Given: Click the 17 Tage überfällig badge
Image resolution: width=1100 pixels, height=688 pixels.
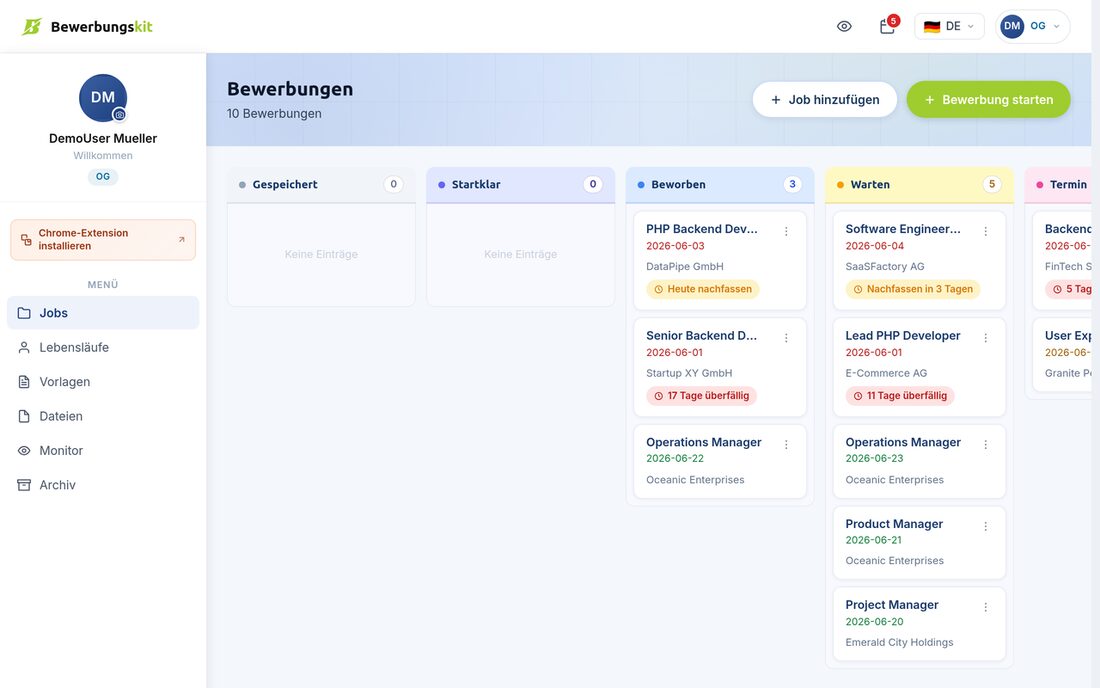Looking at the screenshot, I should 702,396.
